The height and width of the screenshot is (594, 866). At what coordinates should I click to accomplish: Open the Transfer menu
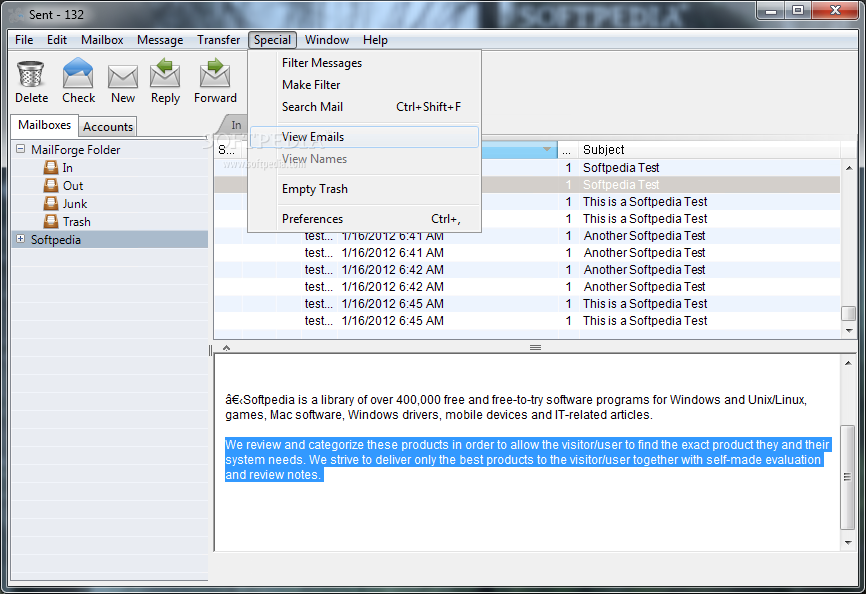coord(218,40)
